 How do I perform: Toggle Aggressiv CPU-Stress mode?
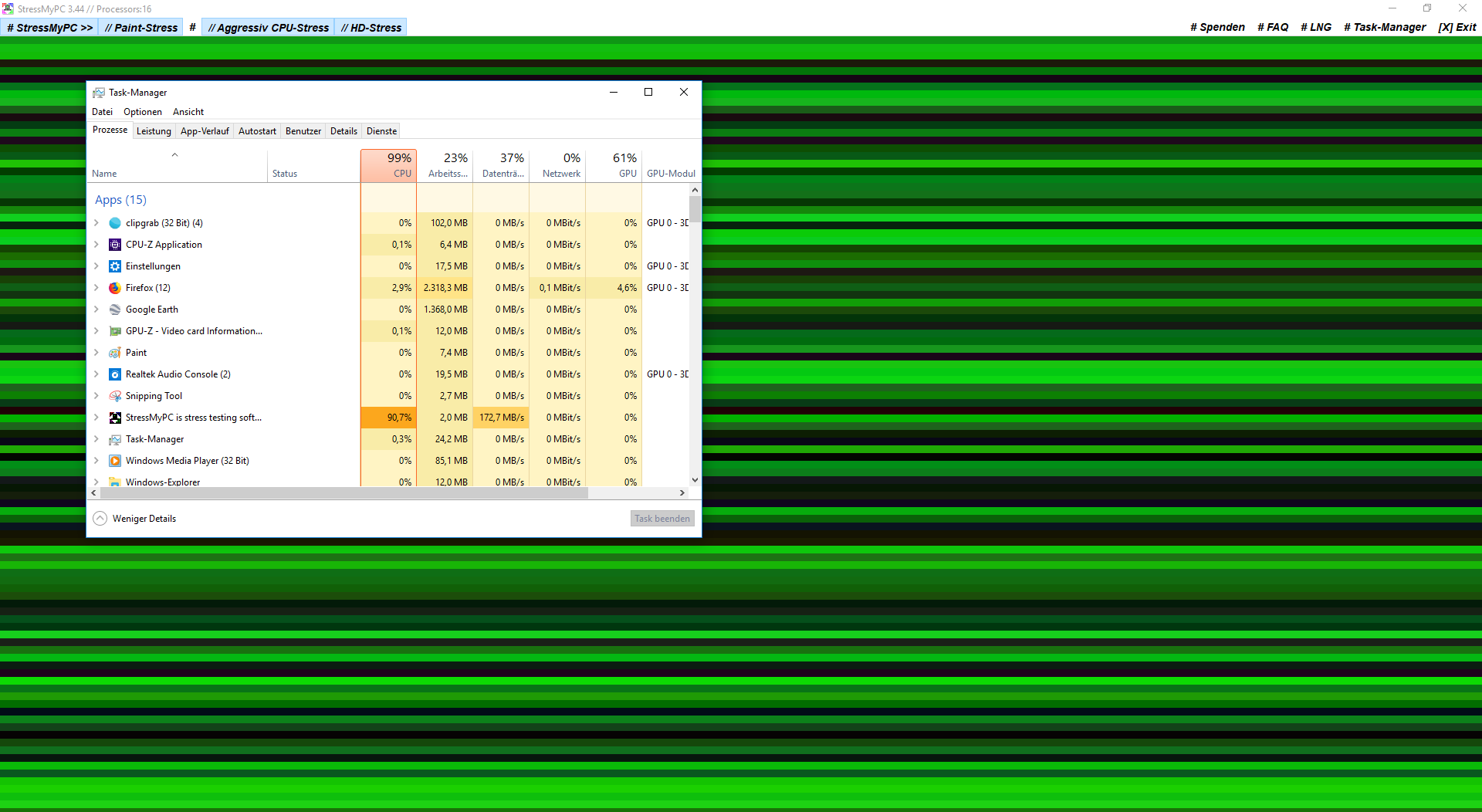pyautogui.click(x=269, y=28)
